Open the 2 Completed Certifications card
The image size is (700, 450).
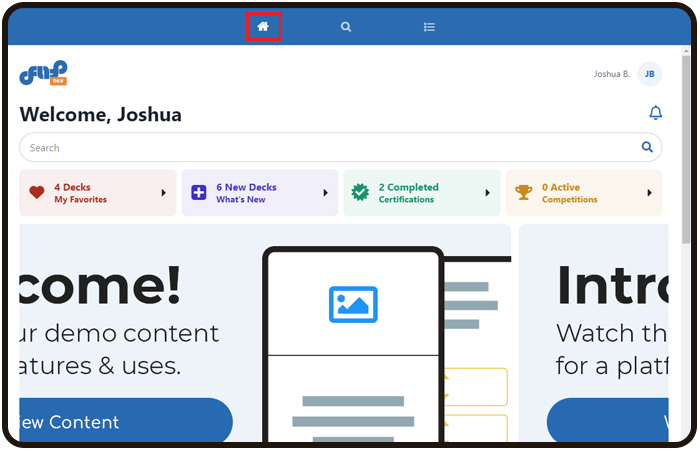point(422,193)
